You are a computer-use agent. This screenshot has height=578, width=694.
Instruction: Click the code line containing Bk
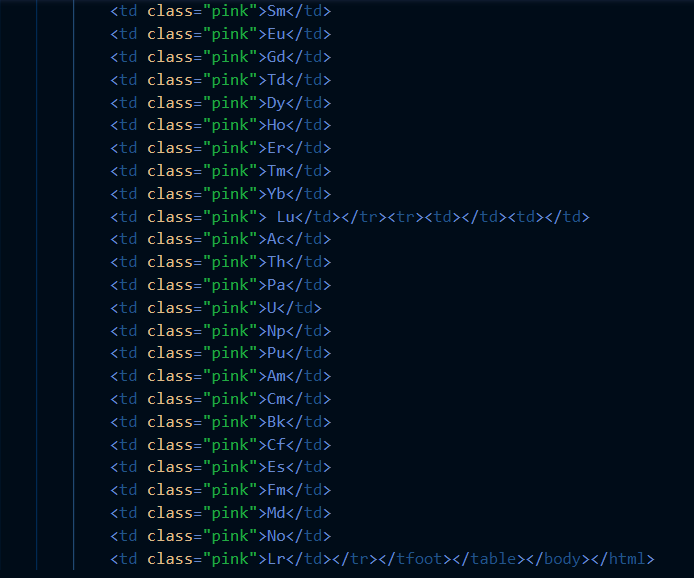pyautogui.click(x=220, y=422)
